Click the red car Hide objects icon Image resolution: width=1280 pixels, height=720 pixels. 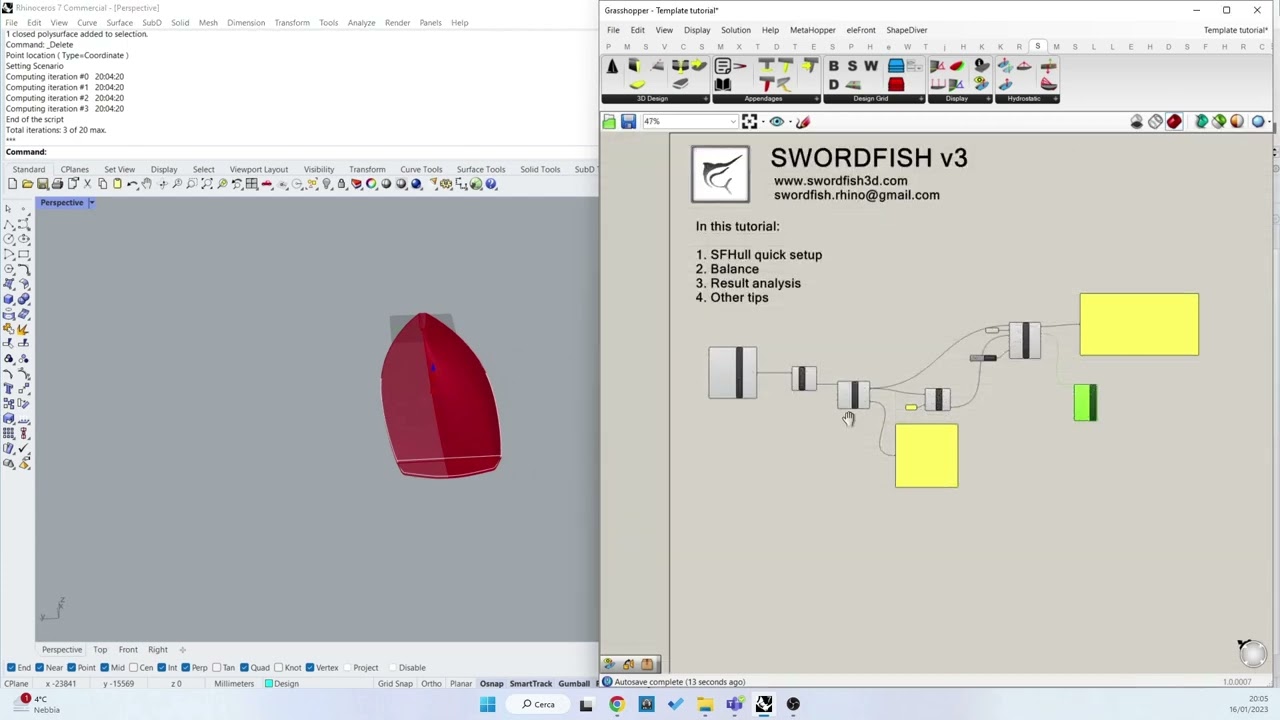click(266, 184)
